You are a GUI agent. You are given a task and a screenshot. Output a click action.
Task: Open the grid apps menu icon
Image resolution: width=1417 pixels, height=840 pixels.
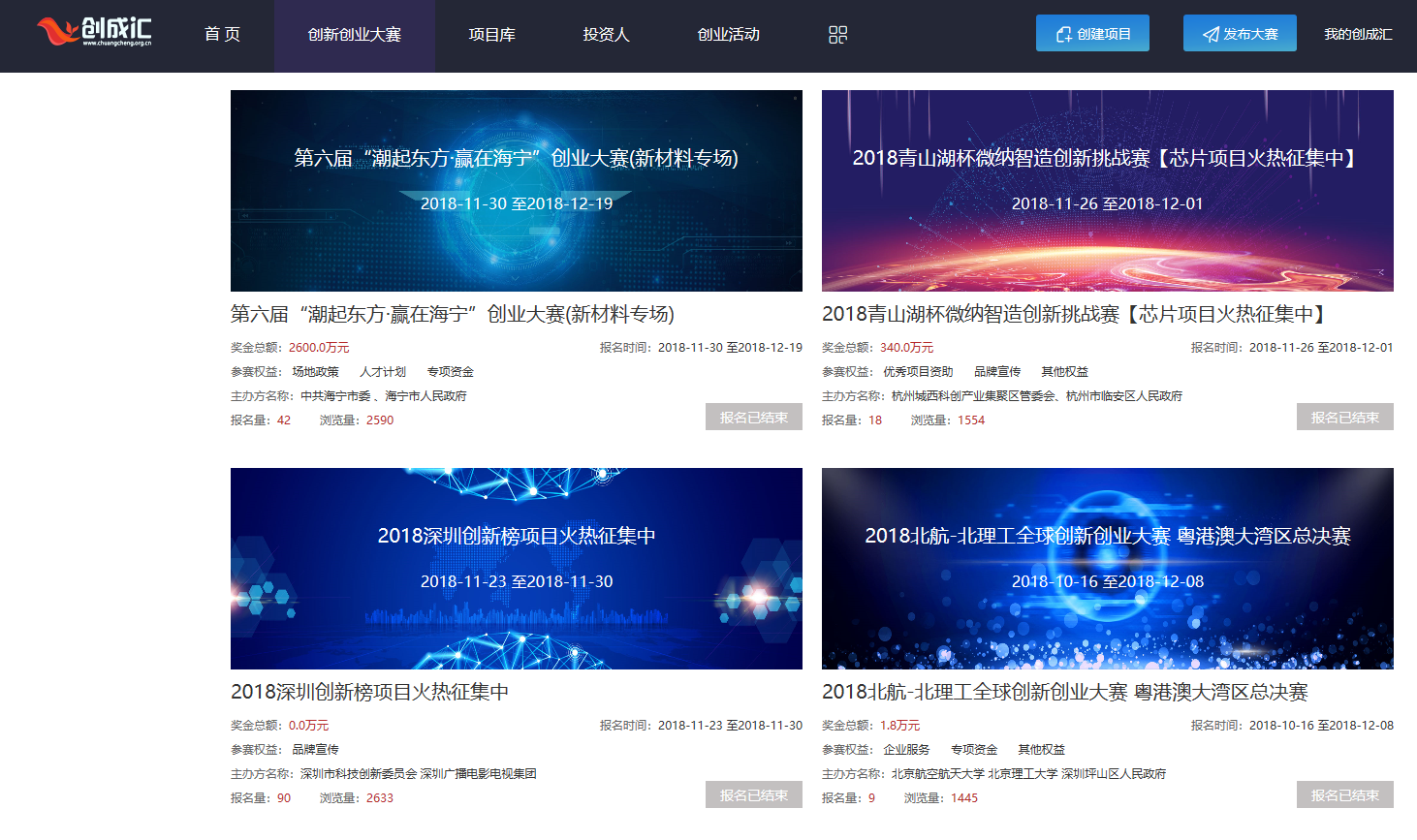(837, 35)
